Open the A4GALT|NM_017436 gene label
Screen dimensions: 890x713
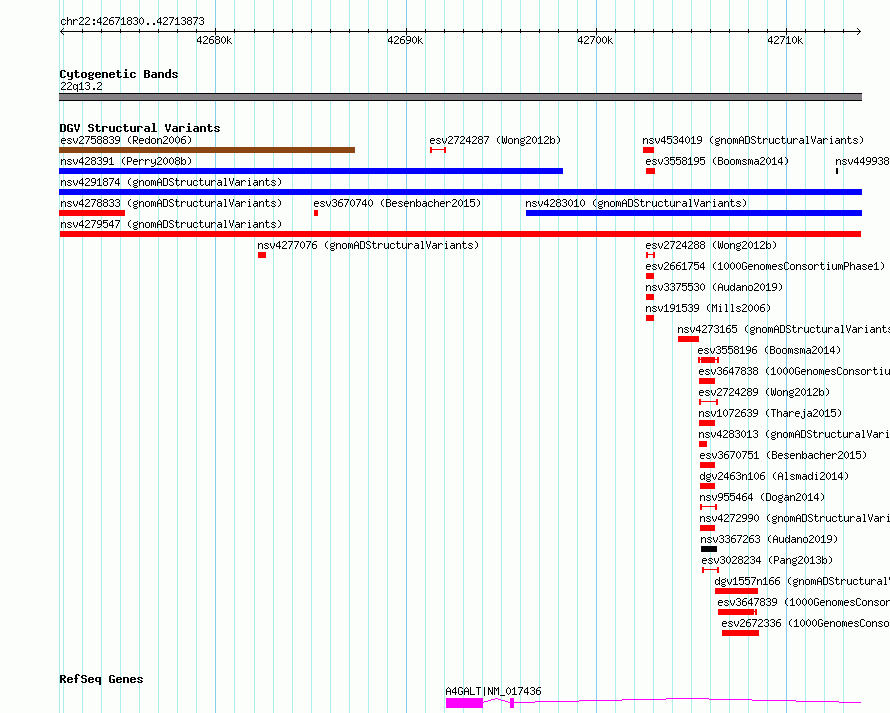[x=493, y=691]
